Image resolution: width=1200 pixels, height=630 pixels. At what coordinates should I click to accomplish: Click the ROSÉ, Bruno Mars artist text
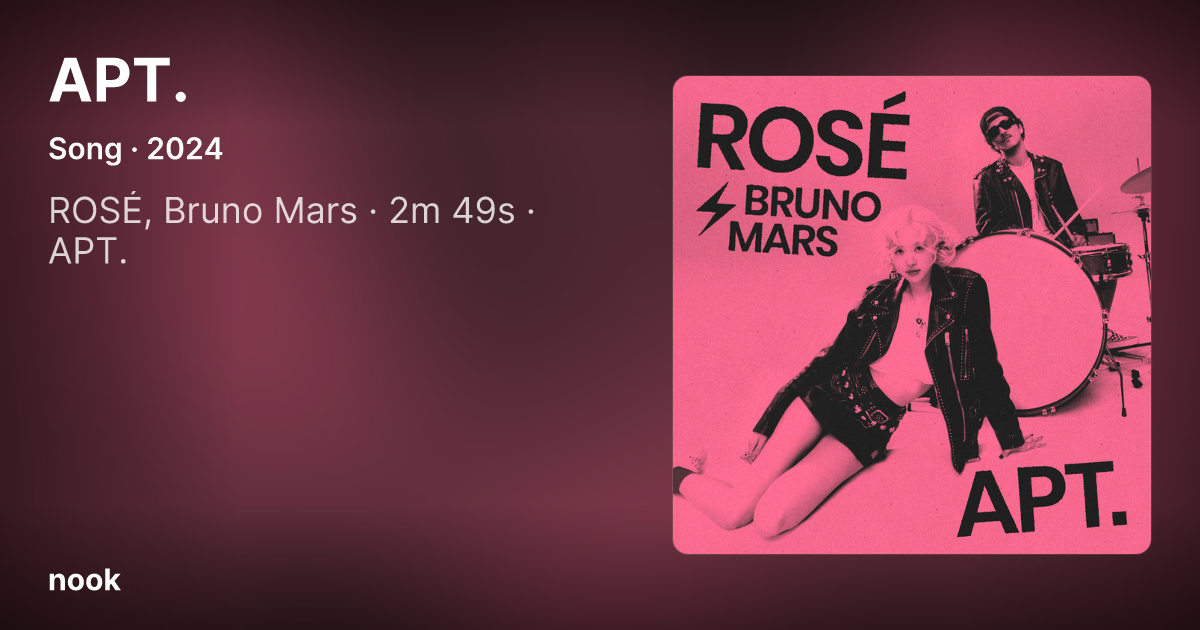(203, 212)
